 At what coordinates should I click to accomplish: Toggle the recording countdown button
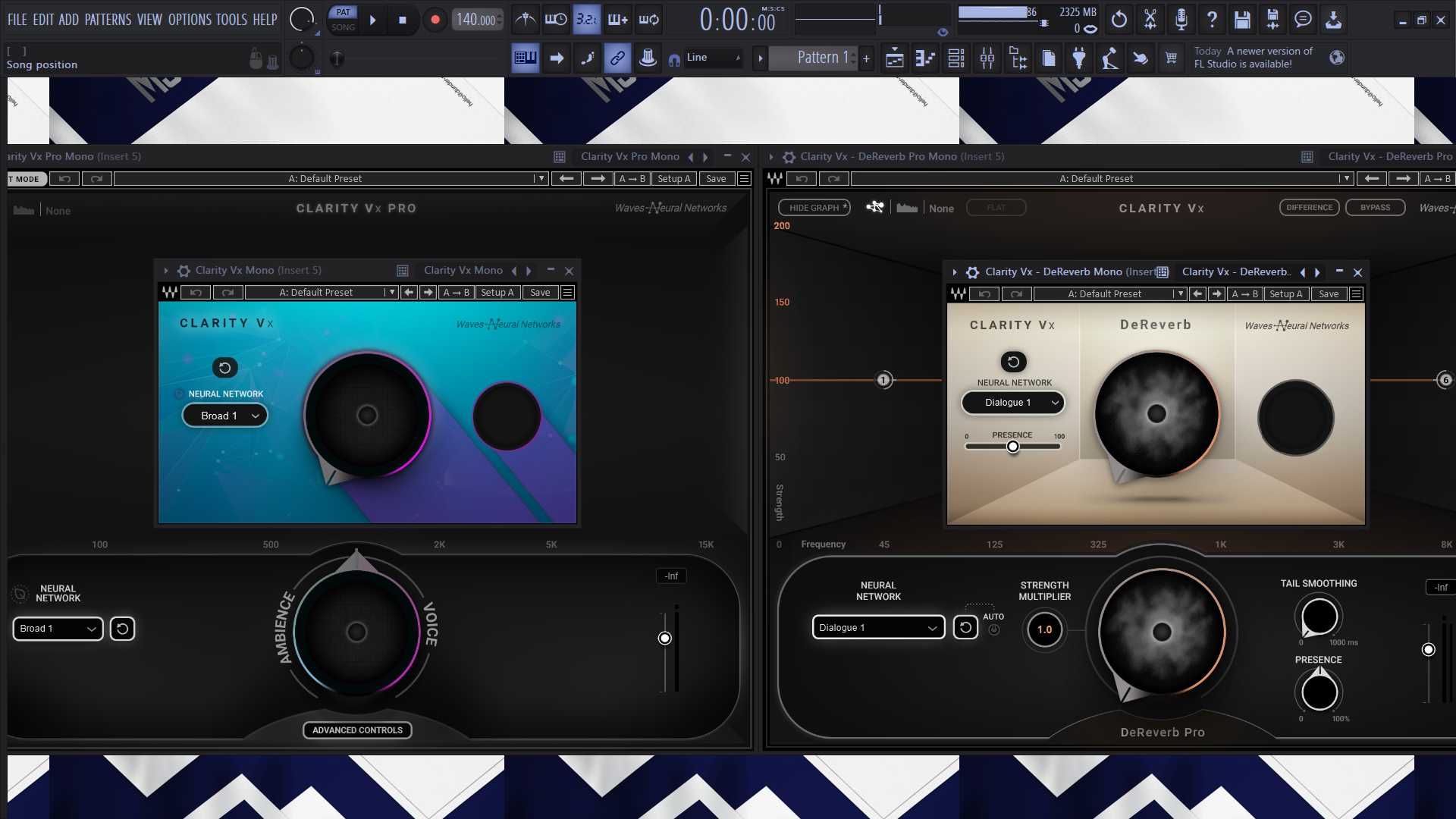(586, 20)
